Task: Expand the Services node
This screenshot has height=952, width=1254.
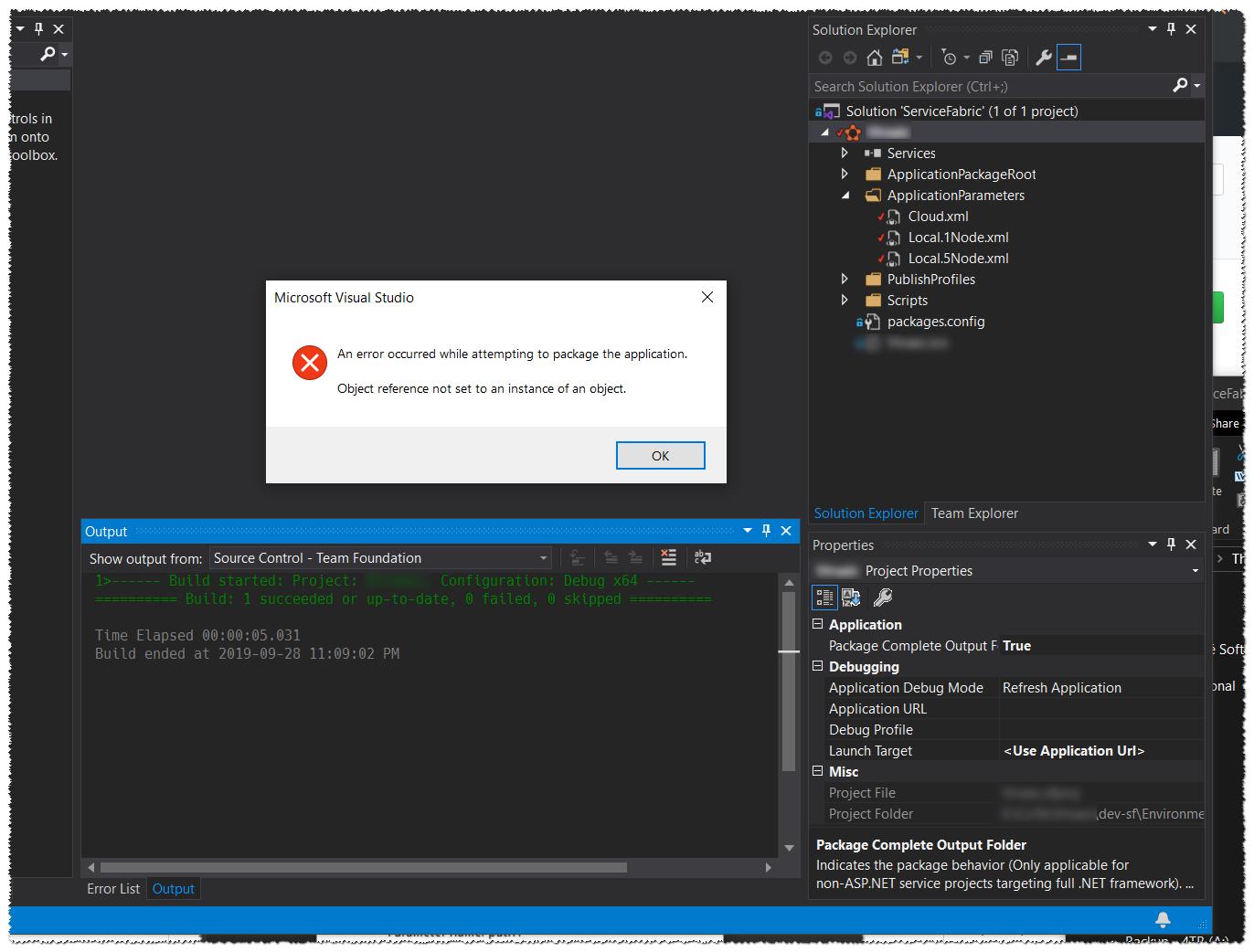Action: (845, 153)
